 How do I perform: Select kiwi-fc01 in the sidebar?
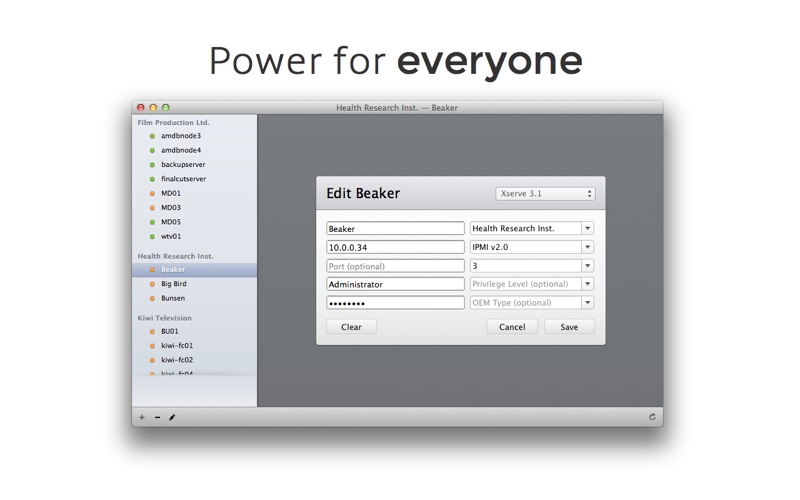(x=177, y=345)
